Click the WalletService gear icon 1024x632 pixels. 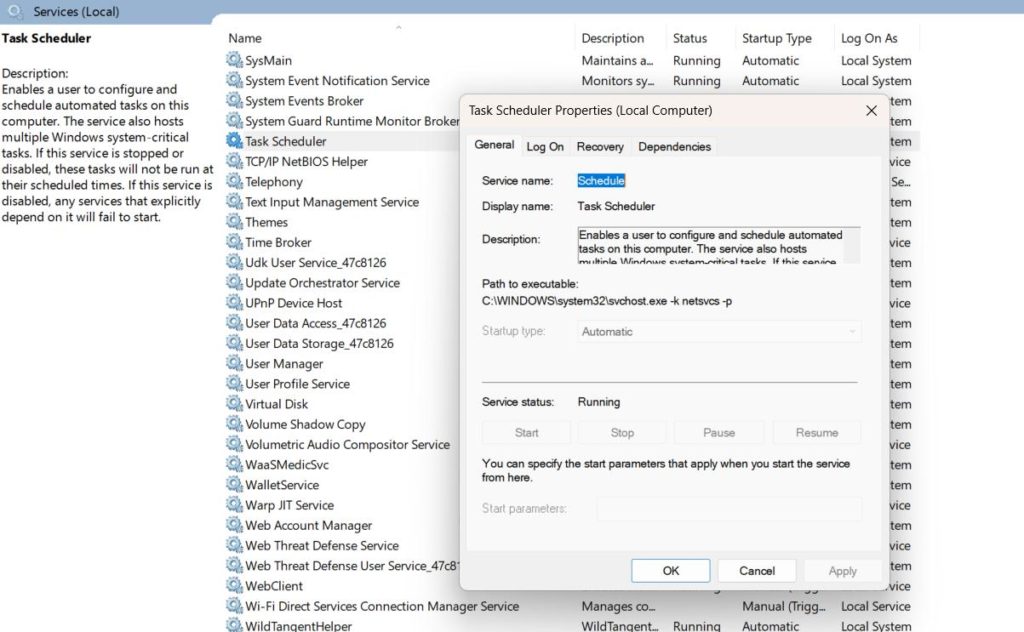coord(234,485)
